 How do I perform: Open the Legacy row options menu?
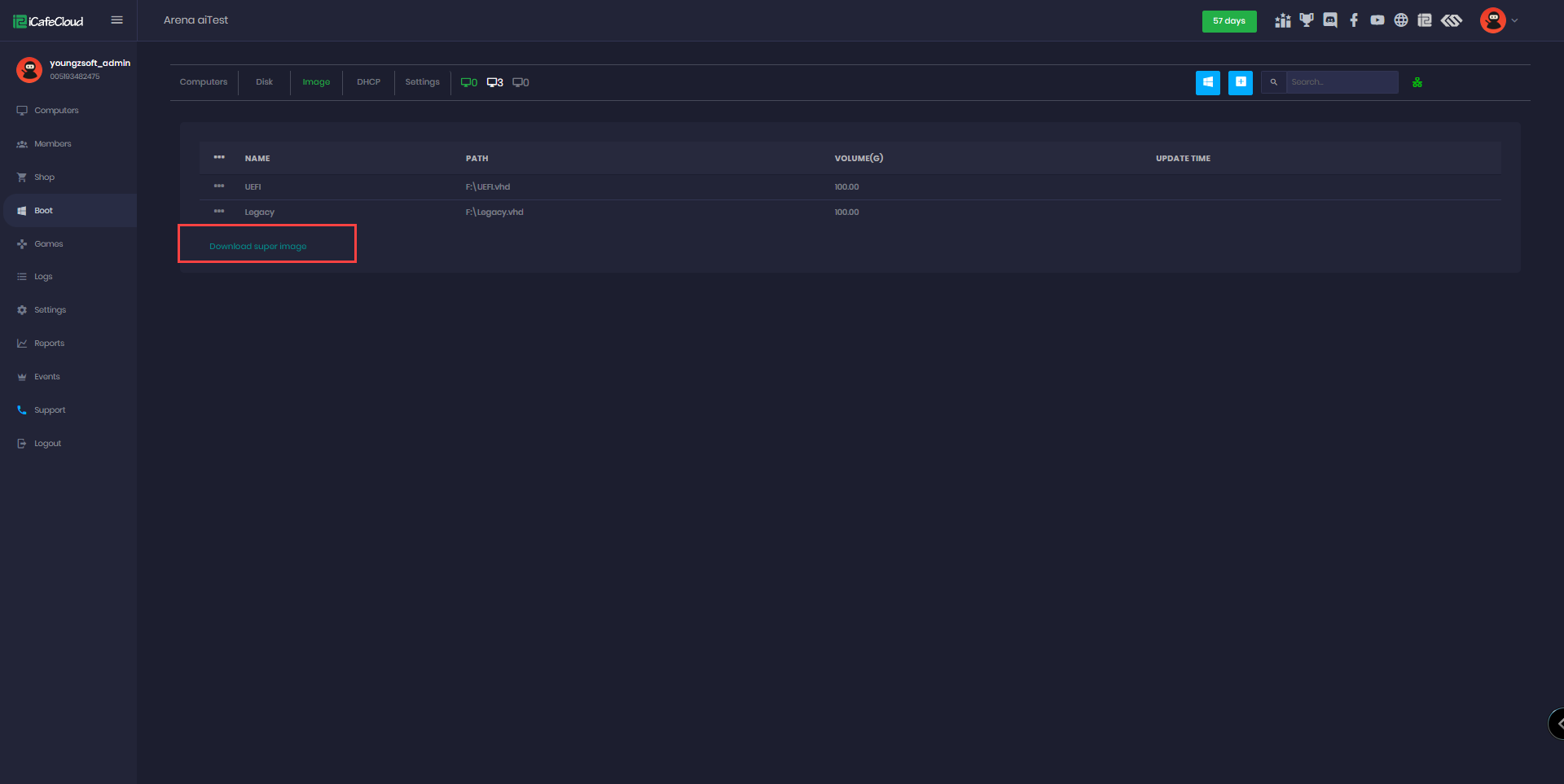[x=219, y=212]
